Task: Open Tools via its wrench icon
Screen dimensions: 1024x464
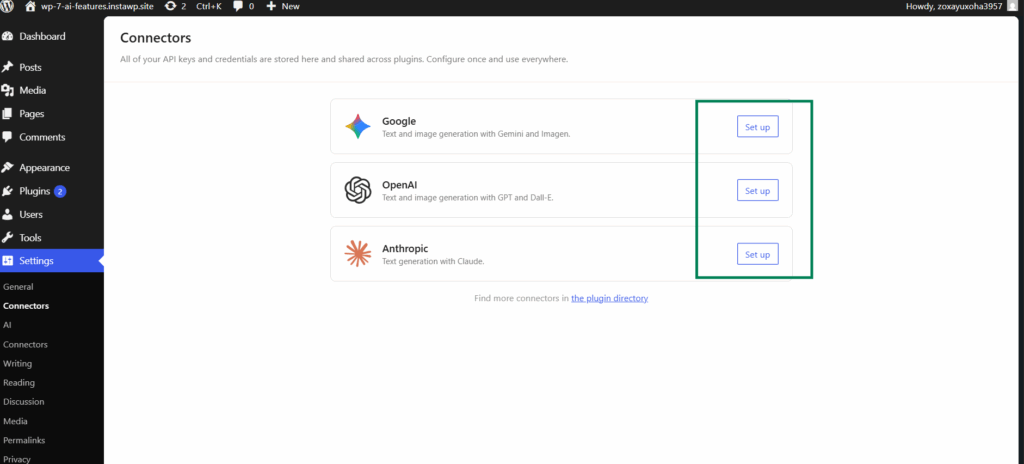Action: [8, 238]
